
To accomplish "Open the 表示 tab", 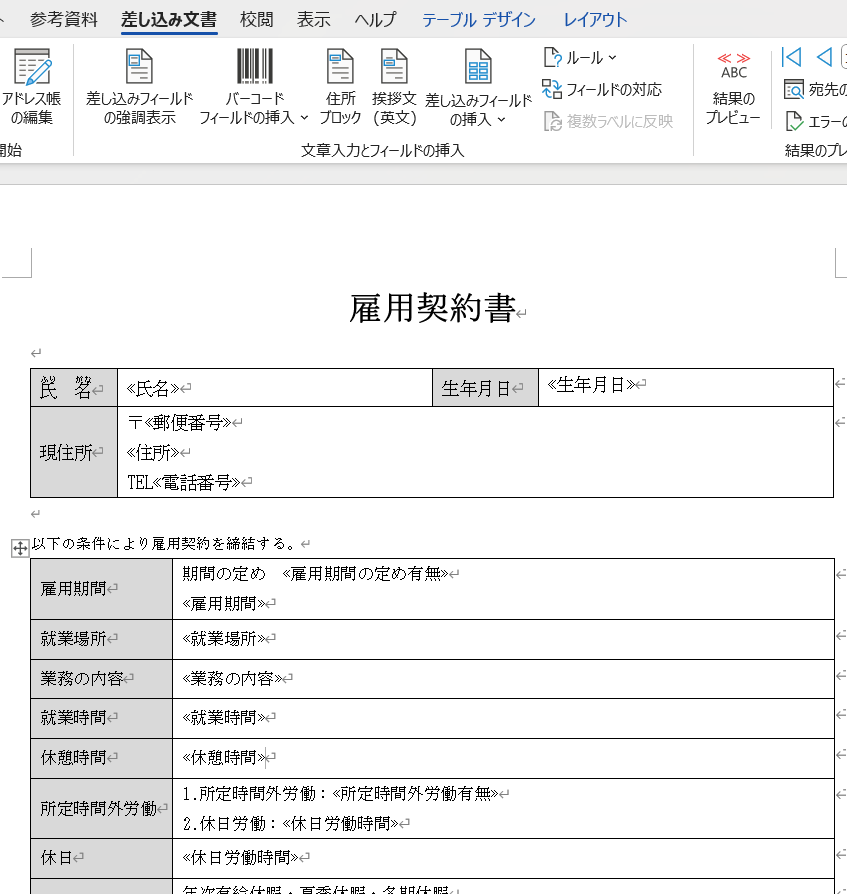I will click(313, 19).
